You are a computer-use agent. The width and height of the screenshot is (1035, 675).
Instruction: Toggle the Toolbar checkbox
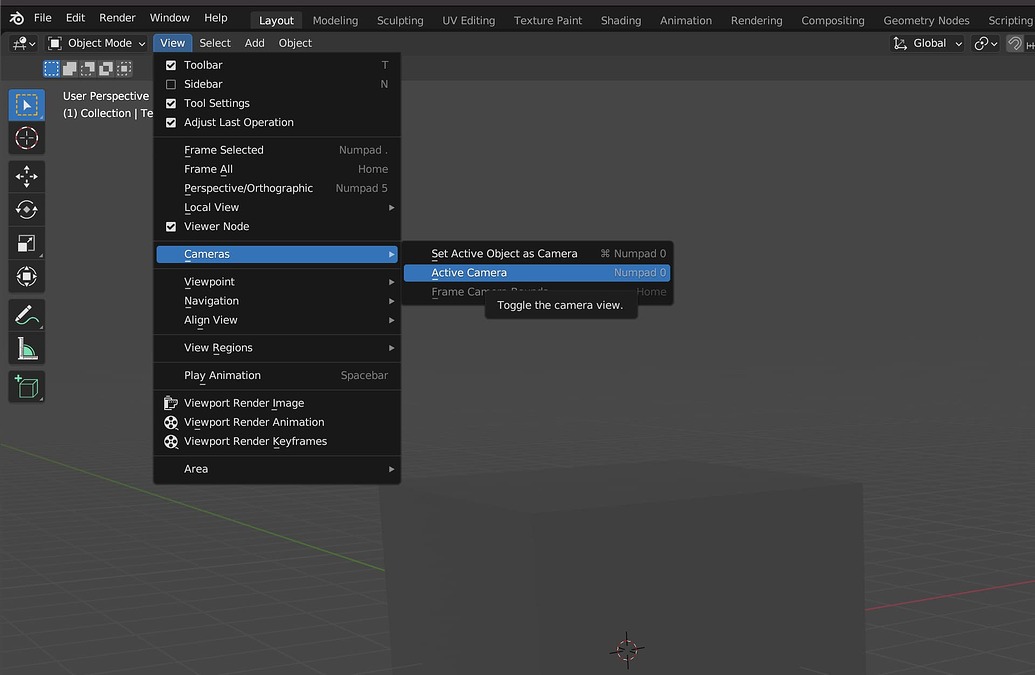pos(171,65)
